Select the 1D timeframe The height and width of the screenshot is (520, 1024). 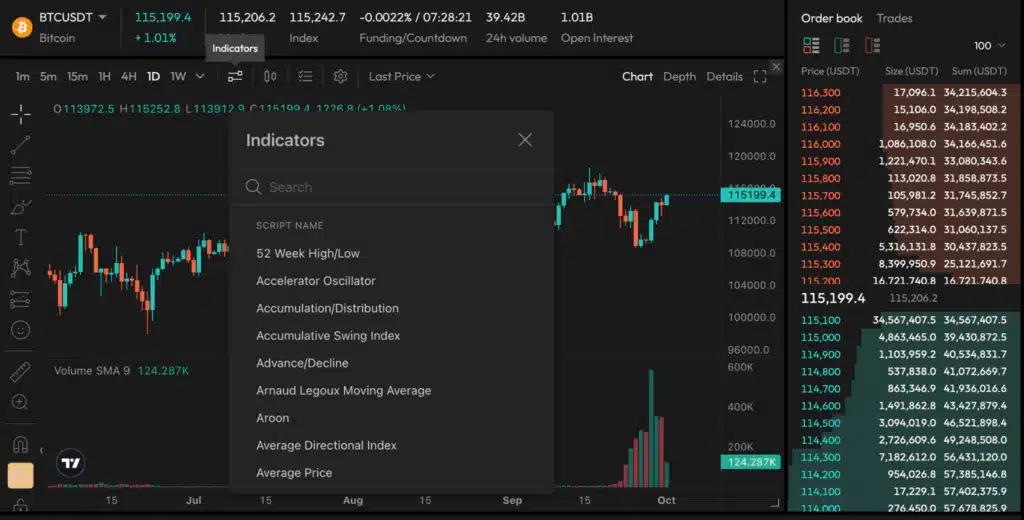(x=153, y=76)
